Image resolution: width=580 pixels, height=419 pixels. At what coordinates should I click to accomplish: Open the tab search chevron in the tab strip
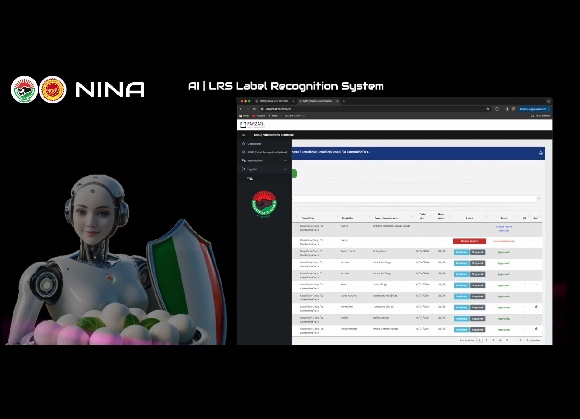click(548, 101)
